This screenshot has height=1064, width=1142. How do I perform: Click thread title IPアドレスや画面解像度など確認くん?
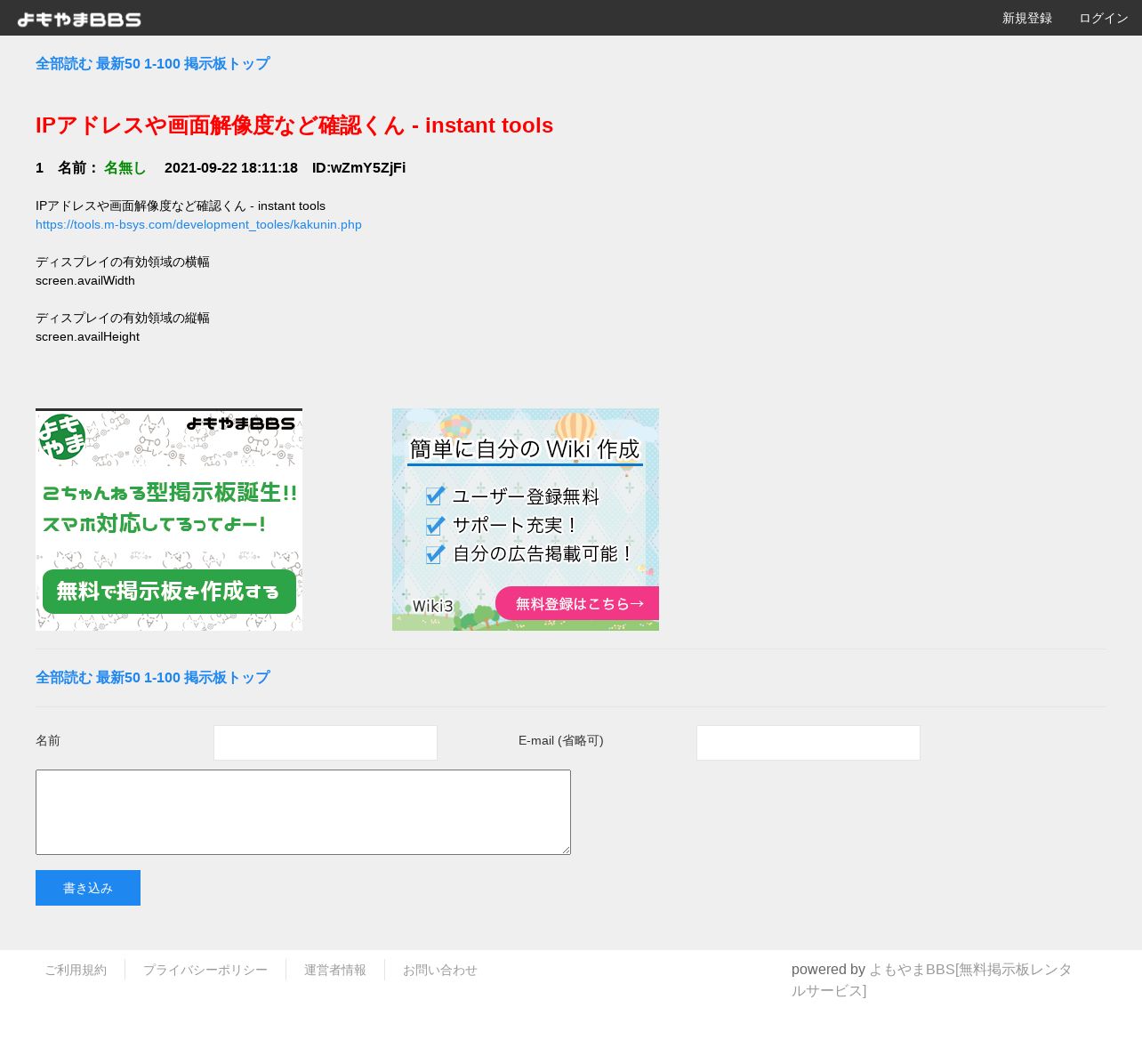294,125
